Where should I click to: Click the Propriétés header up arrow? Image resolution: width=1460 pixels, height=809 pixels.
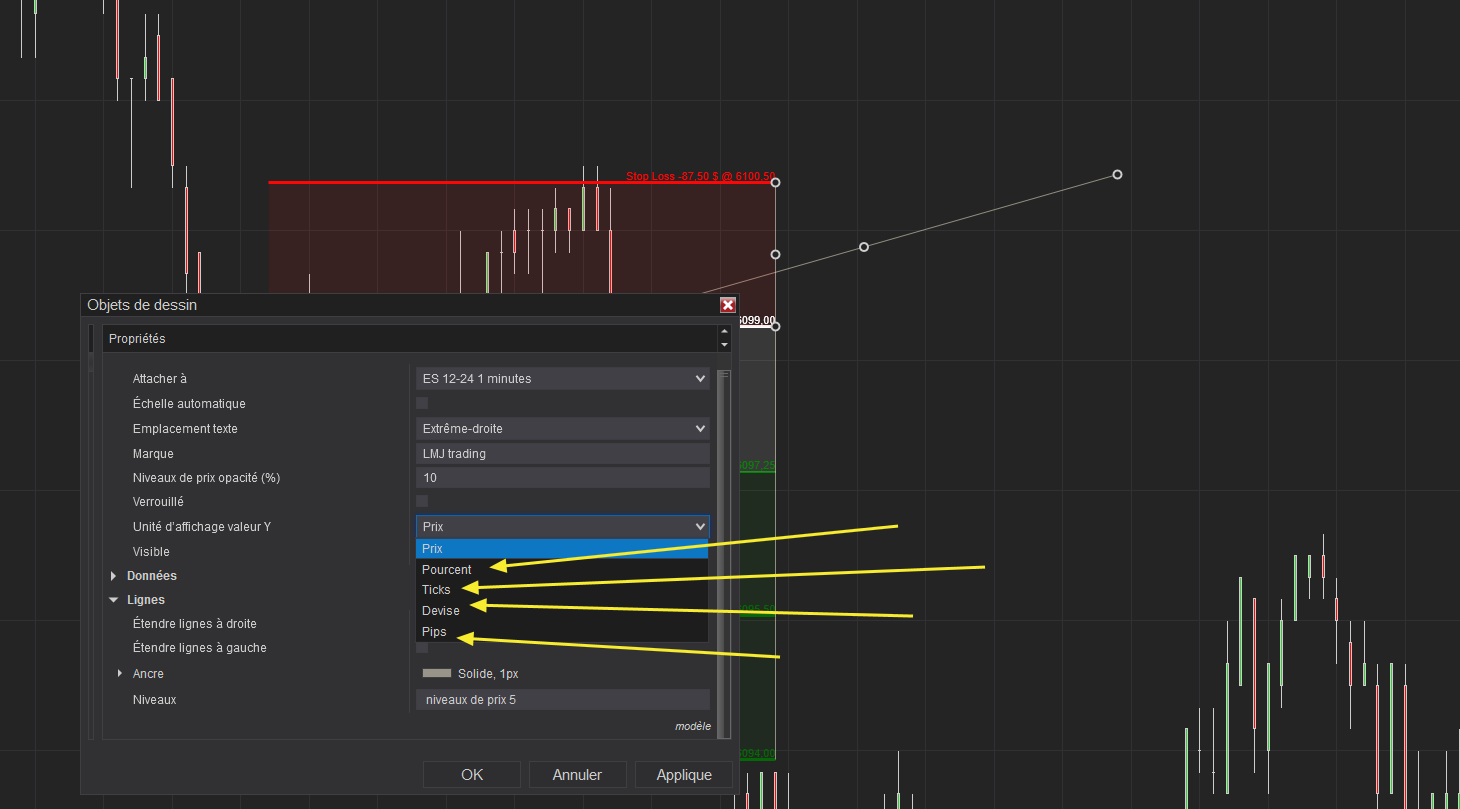[x=724, y=332]
